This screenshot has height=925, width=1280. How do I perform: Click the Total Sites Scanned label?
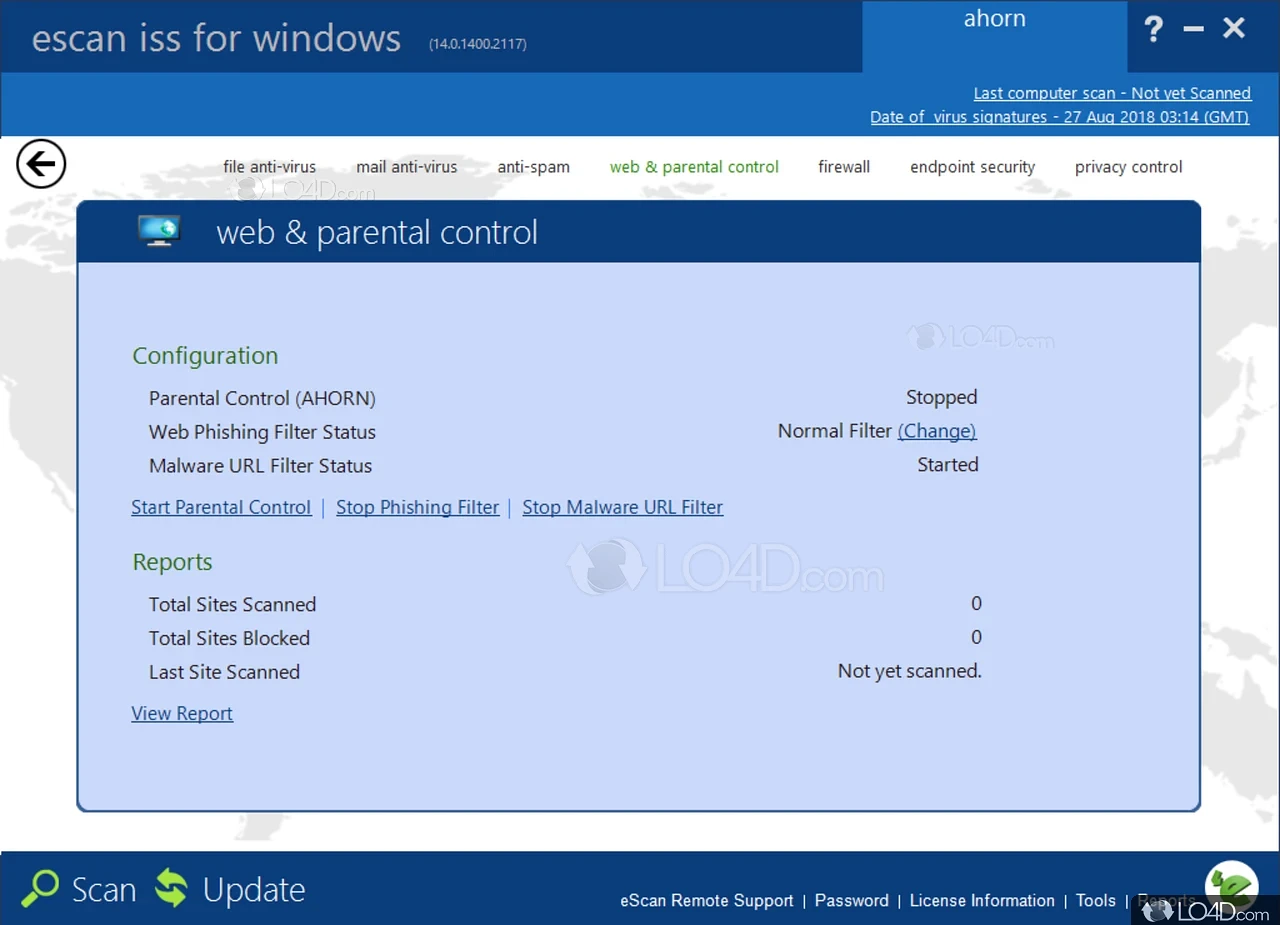coord(232,604)
